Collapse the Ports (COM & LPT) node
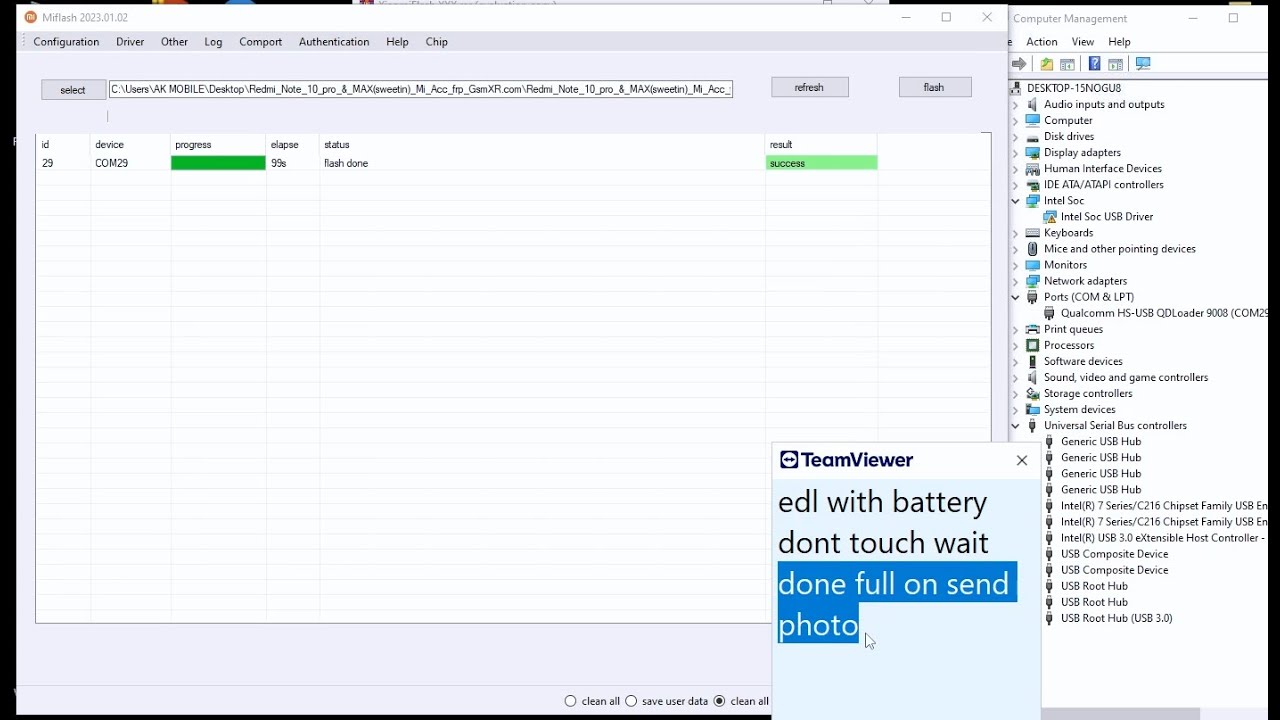1280x720 pixels. tap(1016, 297)
